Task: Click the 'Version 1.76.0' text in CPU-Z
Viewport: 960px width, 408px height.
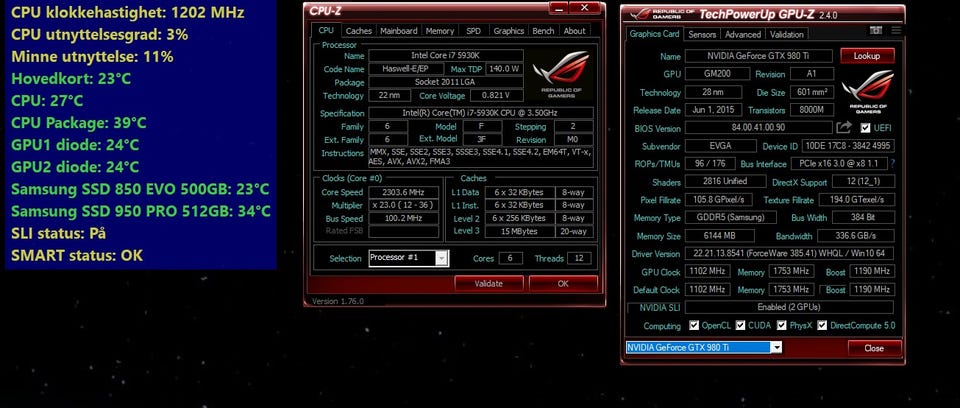Action: 337,301
